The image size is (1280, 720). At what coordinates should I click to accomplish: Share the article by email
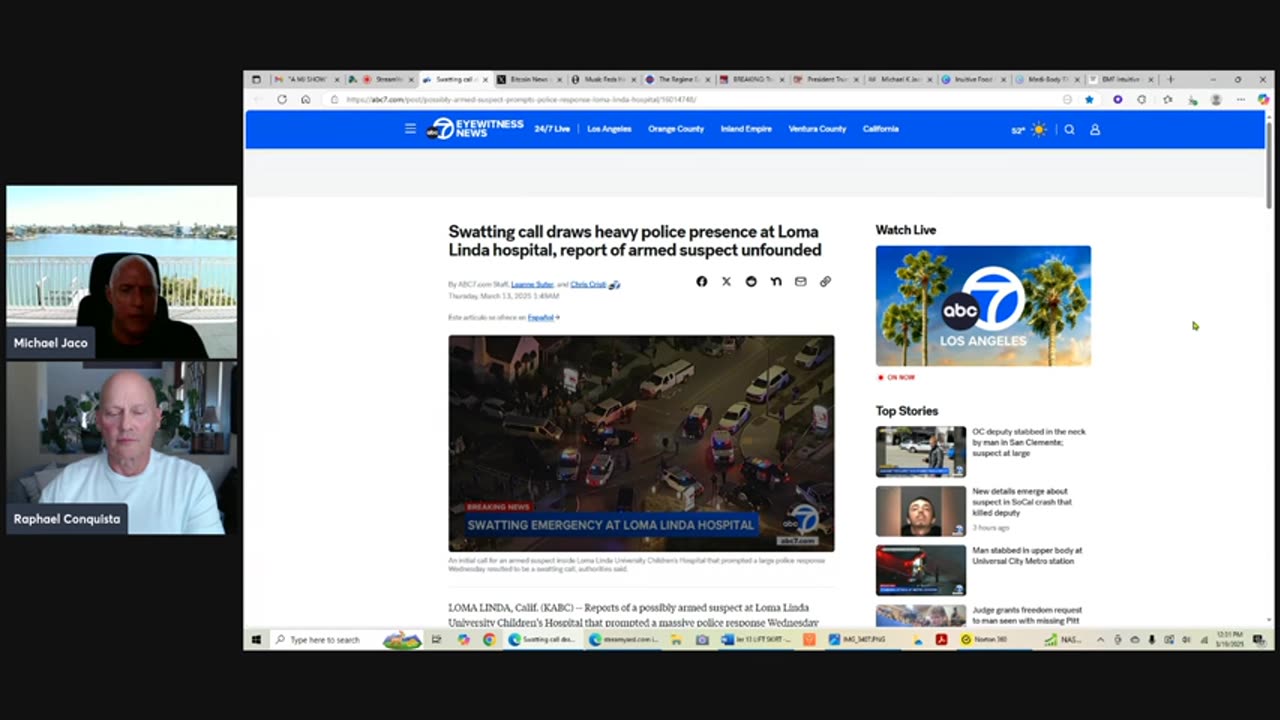tap(800, 282)
